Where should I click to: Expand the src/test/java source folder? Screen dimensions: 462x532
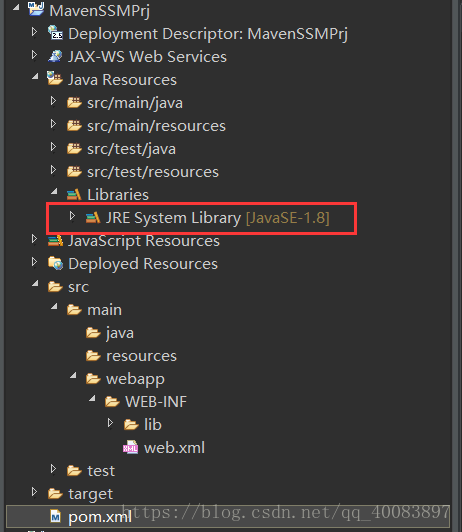pos(53,147)
